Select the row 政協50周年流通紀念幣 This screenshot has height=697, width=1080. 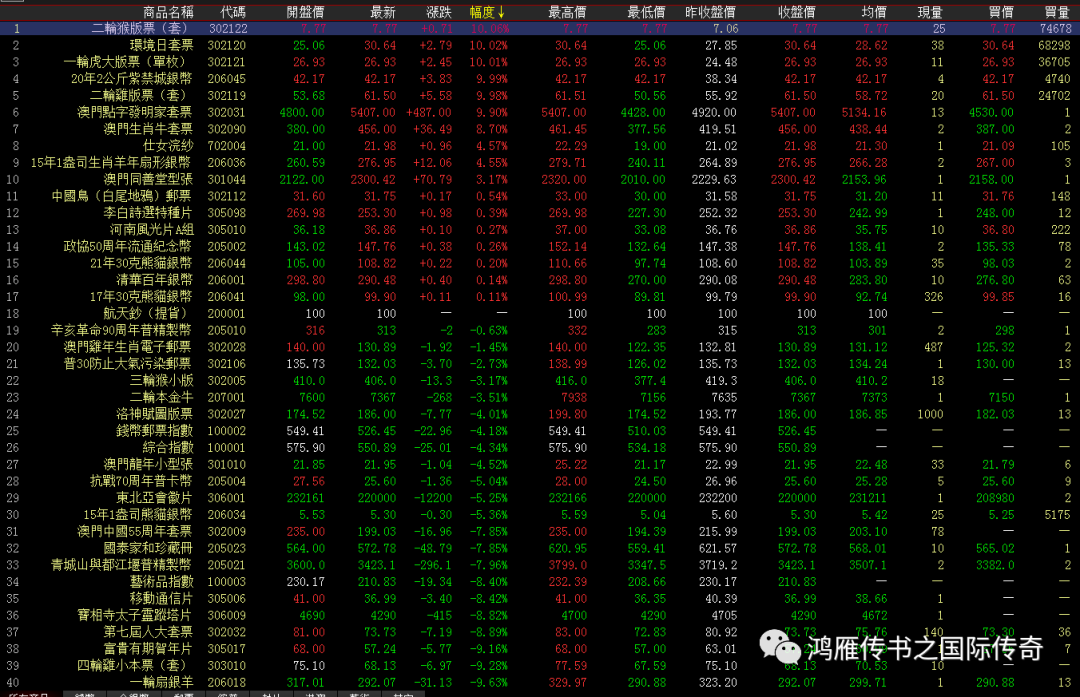click(540, 246)
